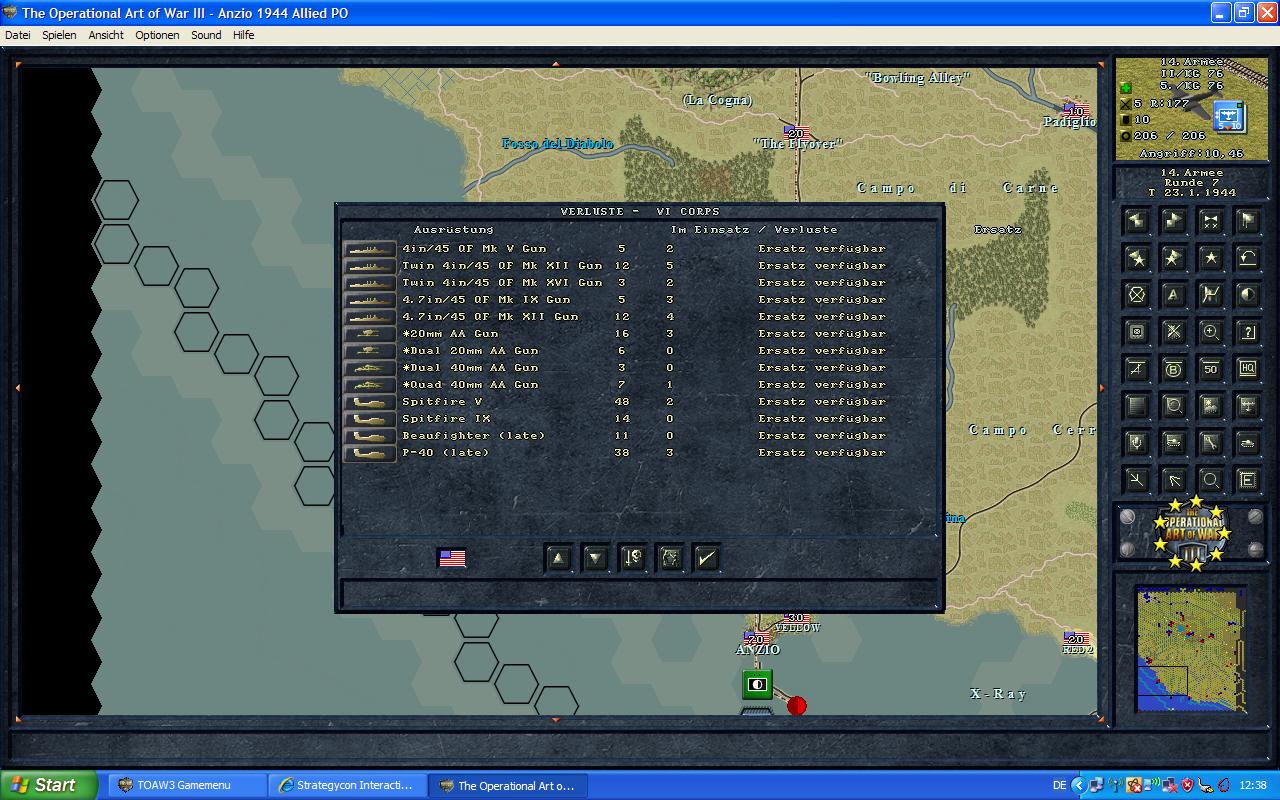1280x800 pixels.
Task: Click the up-arrow button in the Verluste dialog
Action: point(559,558)
